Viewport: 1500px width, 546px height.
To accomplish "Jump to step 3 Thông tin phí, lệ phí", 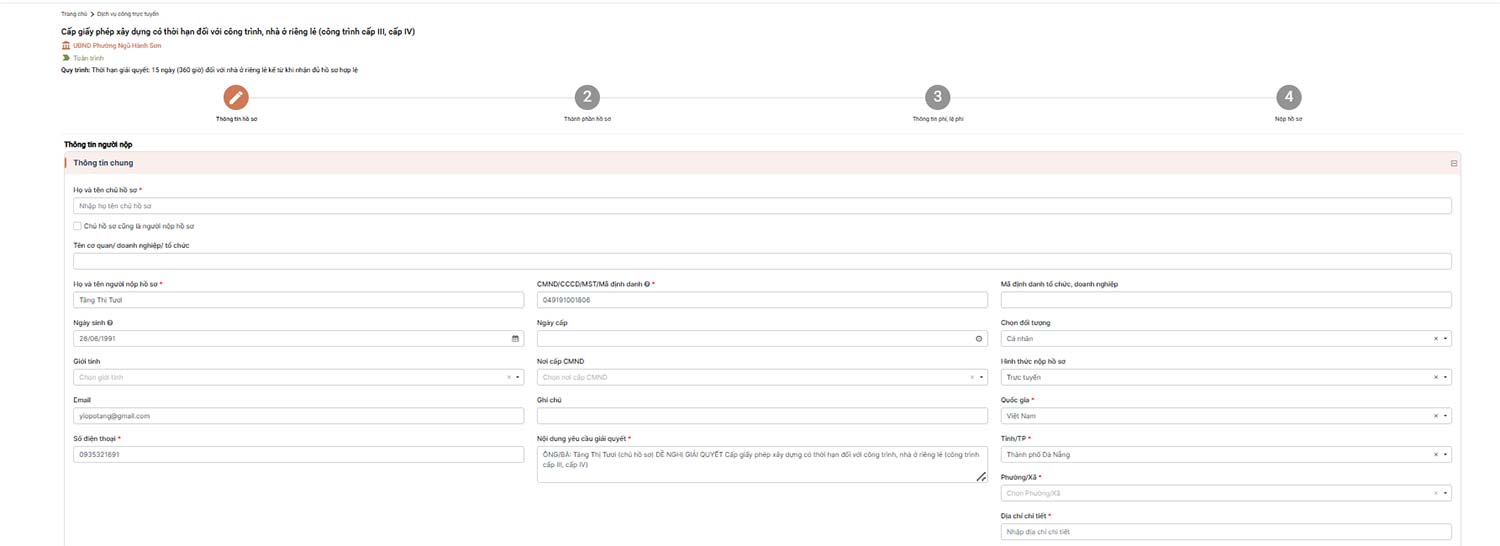I will click(x=937, y=97).
